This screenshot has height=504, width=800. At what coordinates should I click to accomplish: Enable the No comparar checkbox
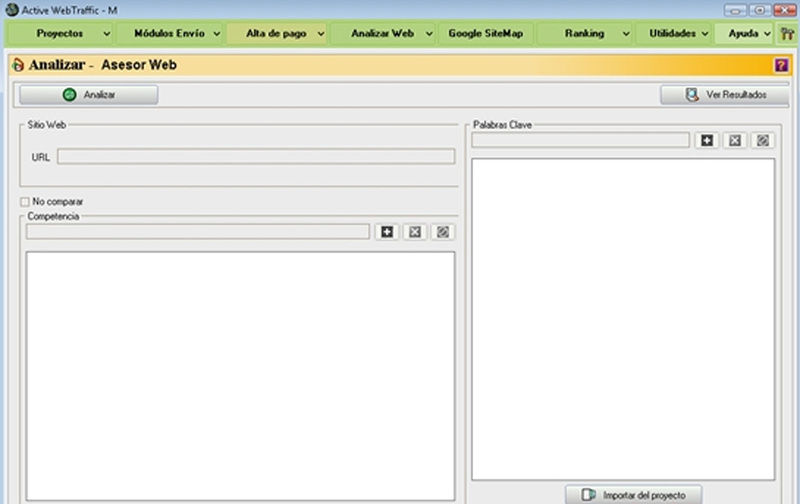click(x=24, y=202)
